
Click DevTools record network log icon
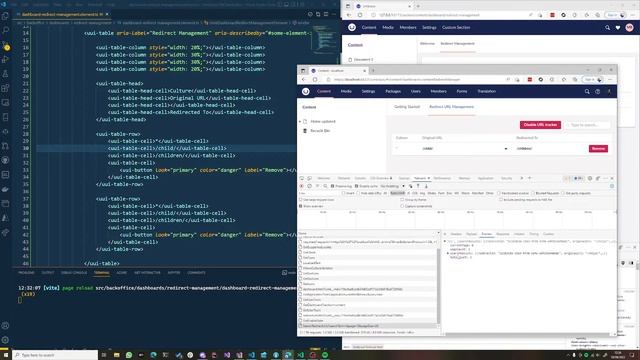302,186
